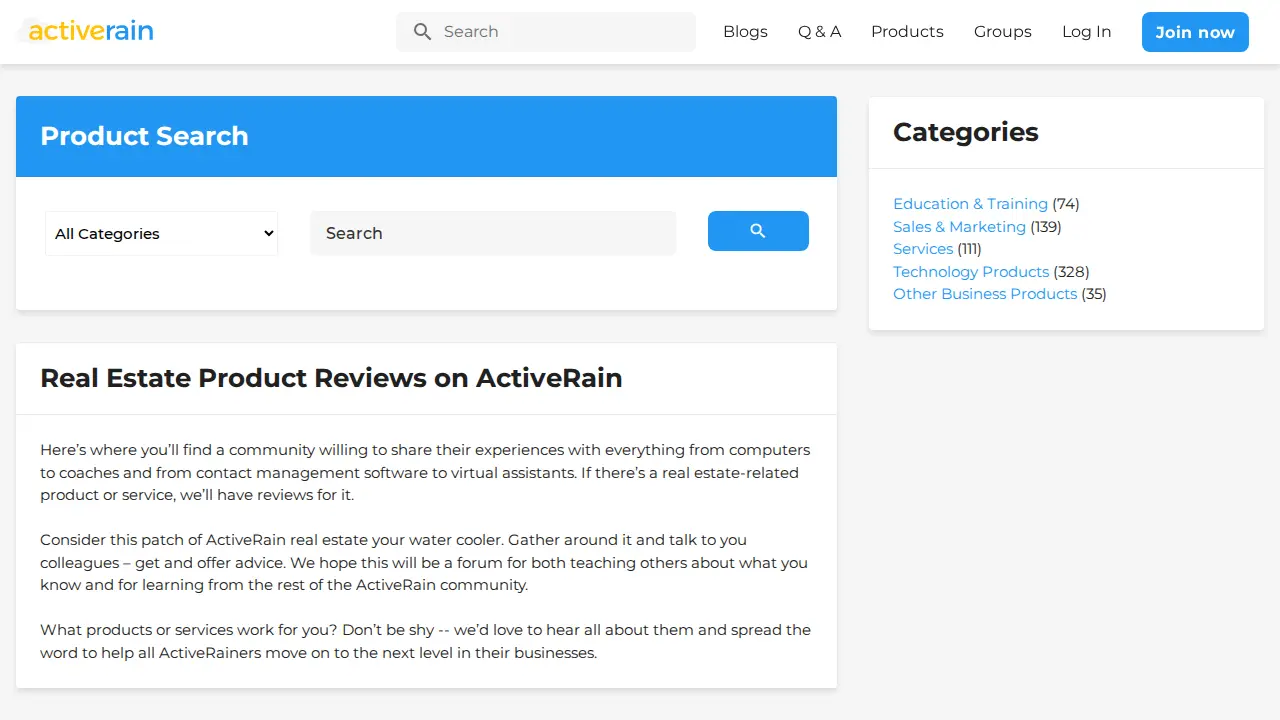Viewport: 1280px width, 720px height.
Task: Open the Sales & Marketing category
Action: coord(959,227)
